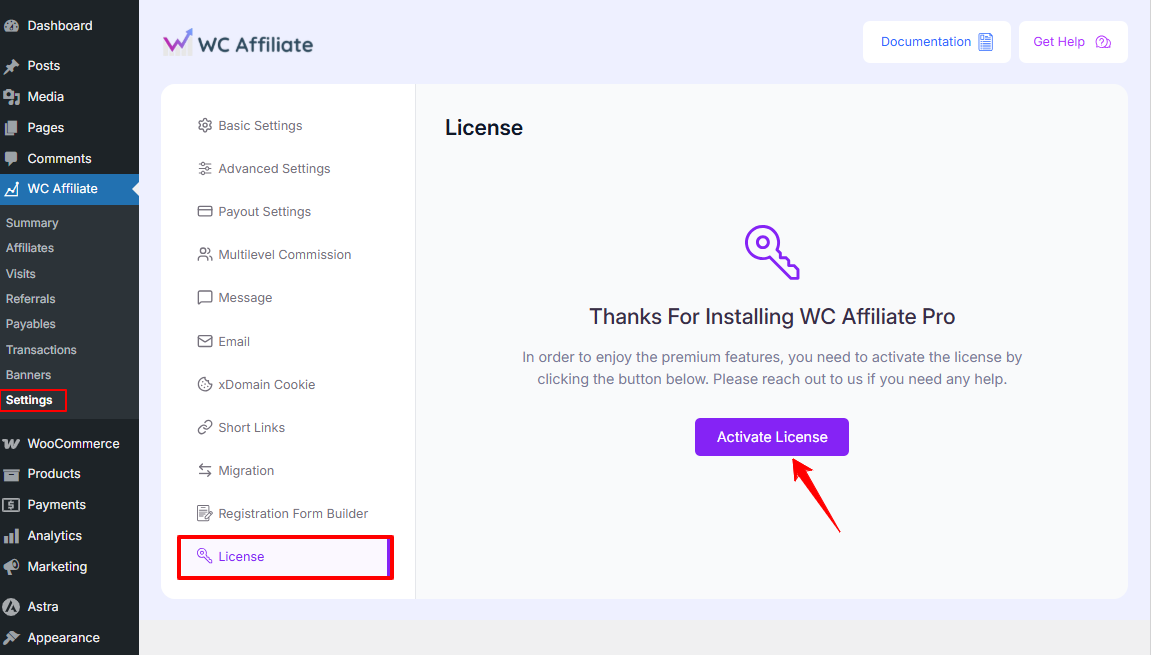Click the Basic Settings gear icon

click(x=205, y=126)
